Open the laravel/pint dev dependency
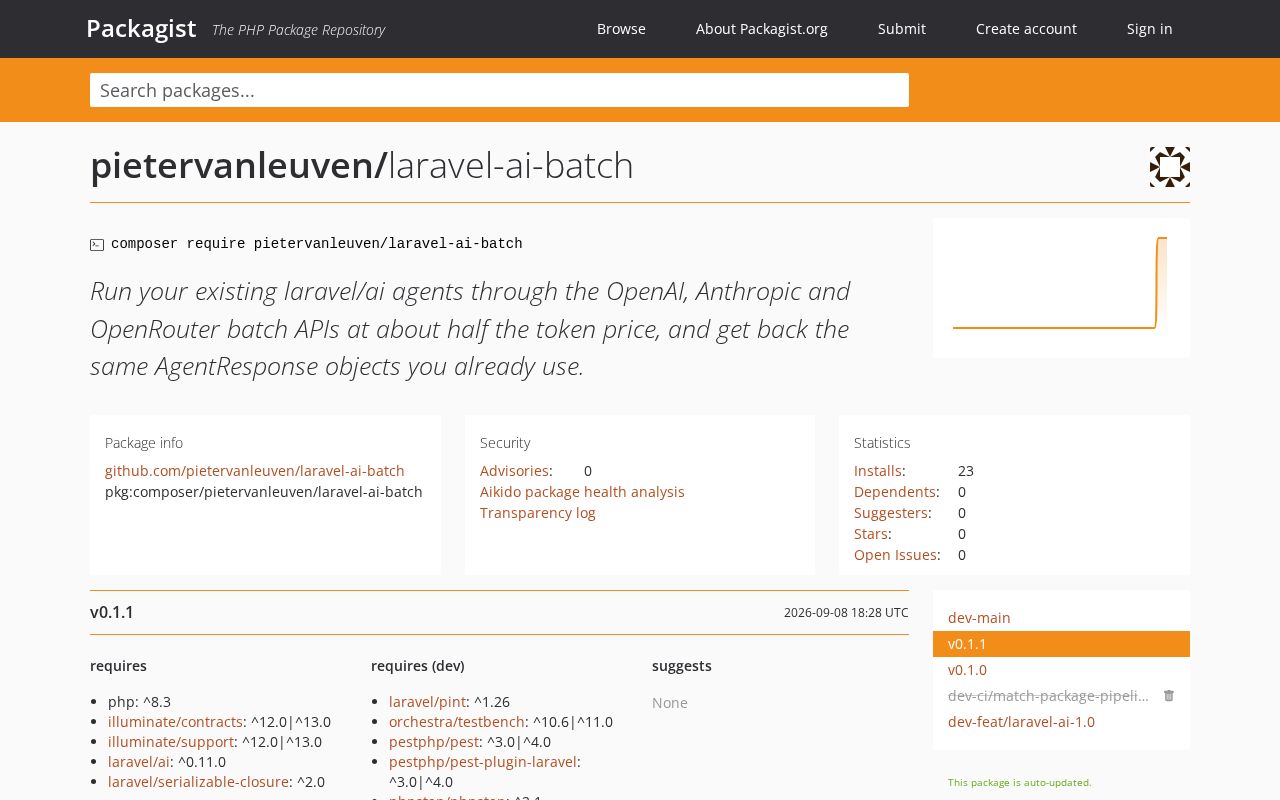 tap(427, 702)
